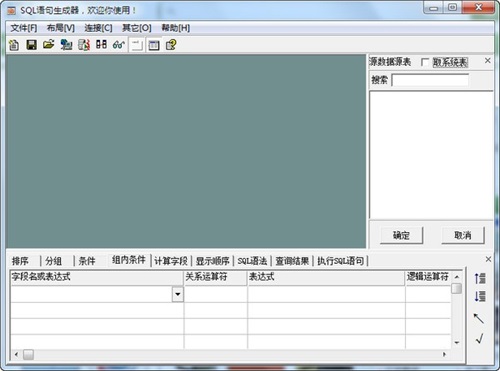The height and width of the screenshot is (371, 500).
Task: Click the 取消 button
Action: 463,235
